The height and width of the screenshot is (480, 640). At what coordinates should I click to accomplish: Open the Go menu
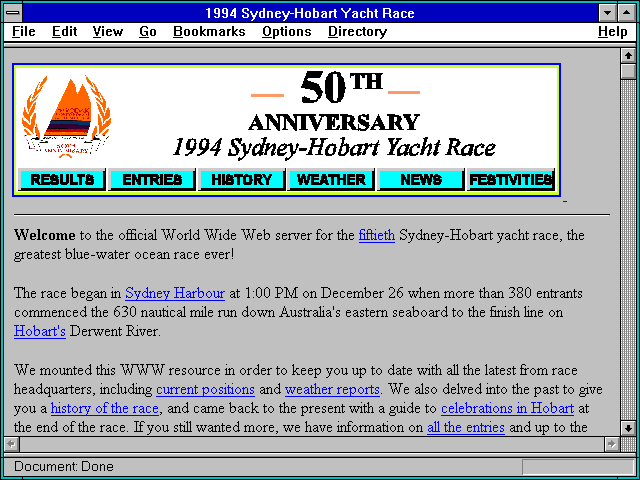click(x=147, y=32)
